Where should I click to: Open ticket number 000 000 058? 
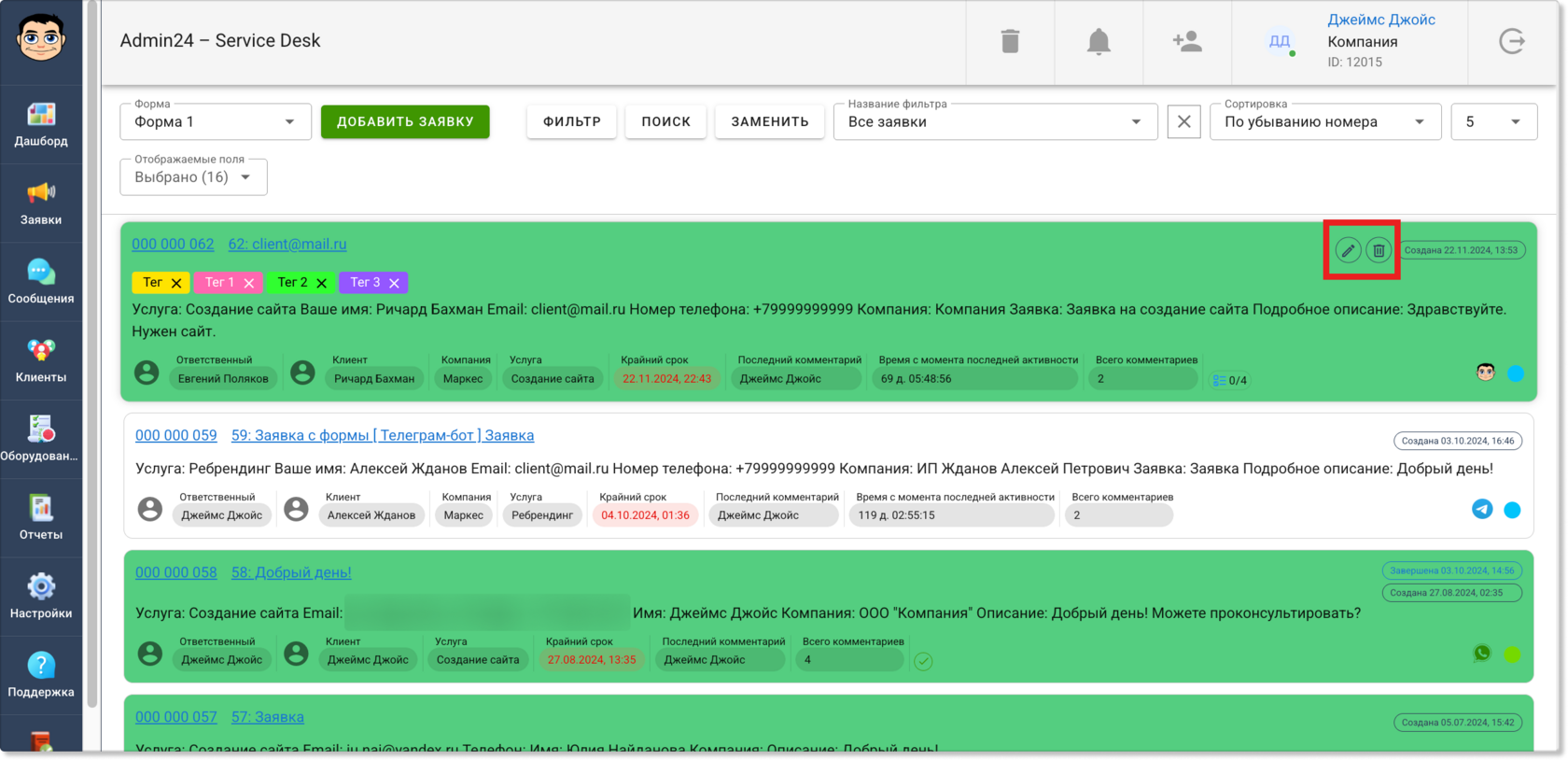coord(176,572)
